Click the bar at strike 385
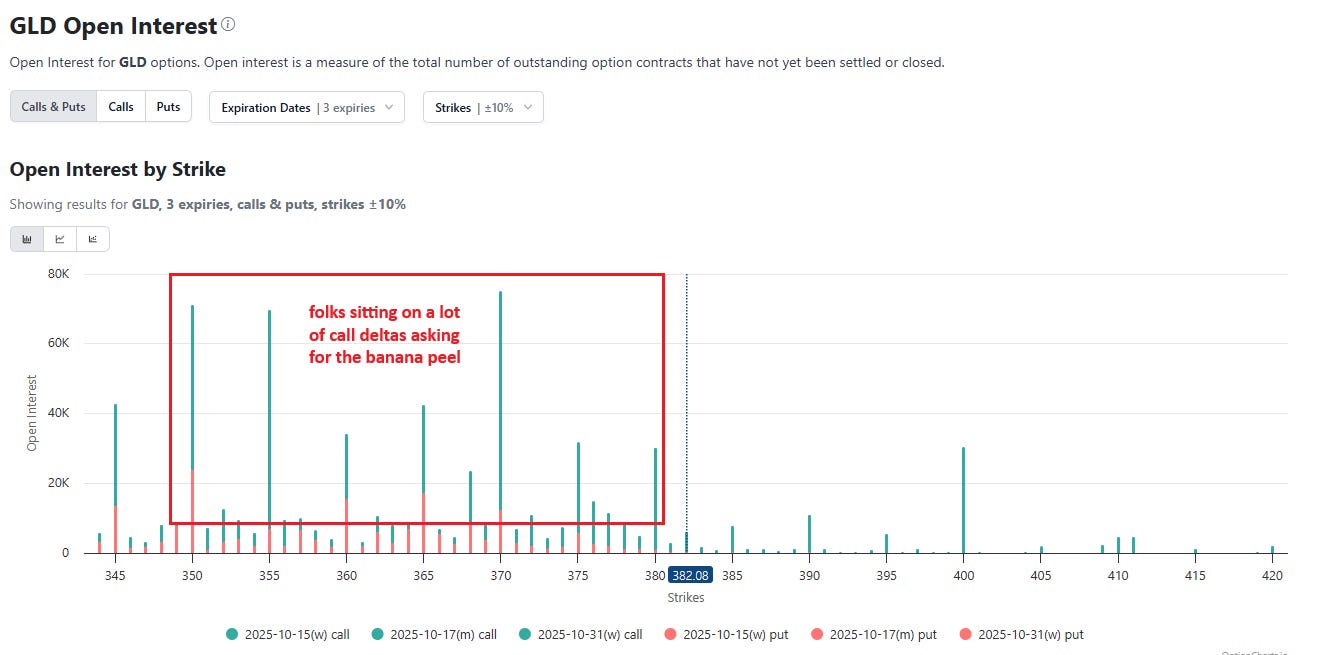The image size is (1325, 655). [x=732, y=539]
